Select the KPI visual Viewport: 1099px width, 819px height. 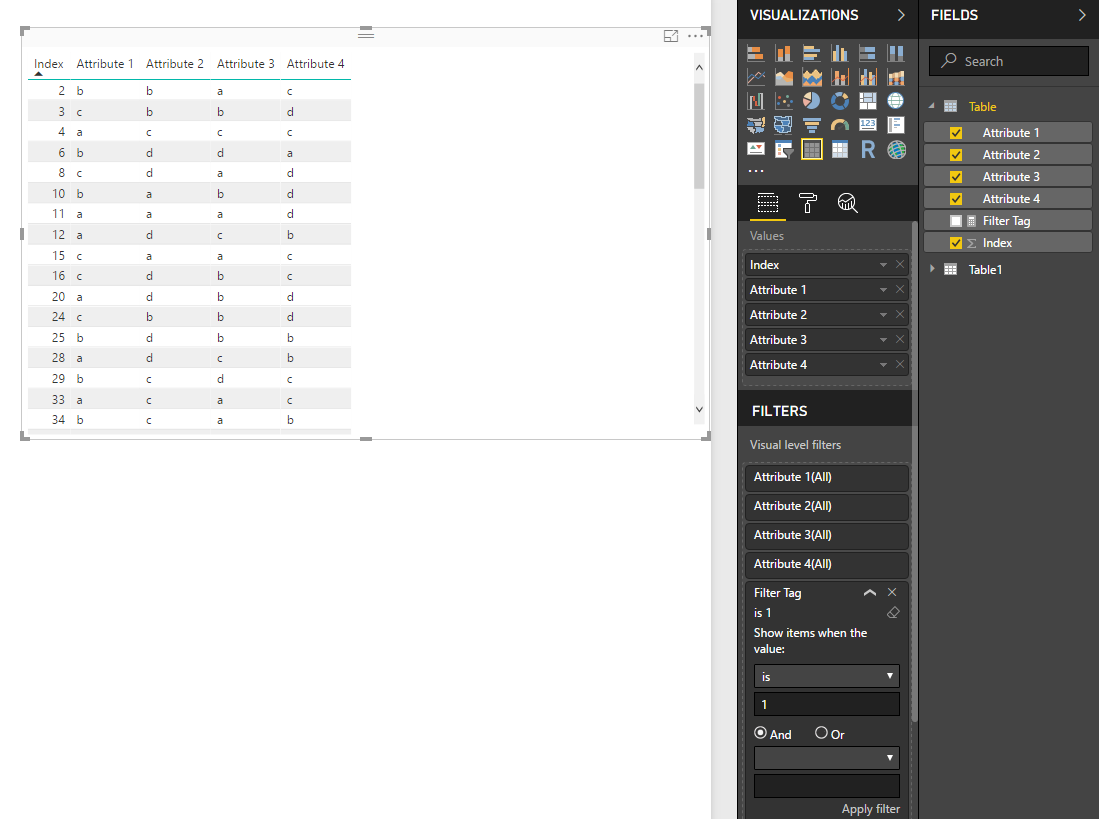[756, 149]
